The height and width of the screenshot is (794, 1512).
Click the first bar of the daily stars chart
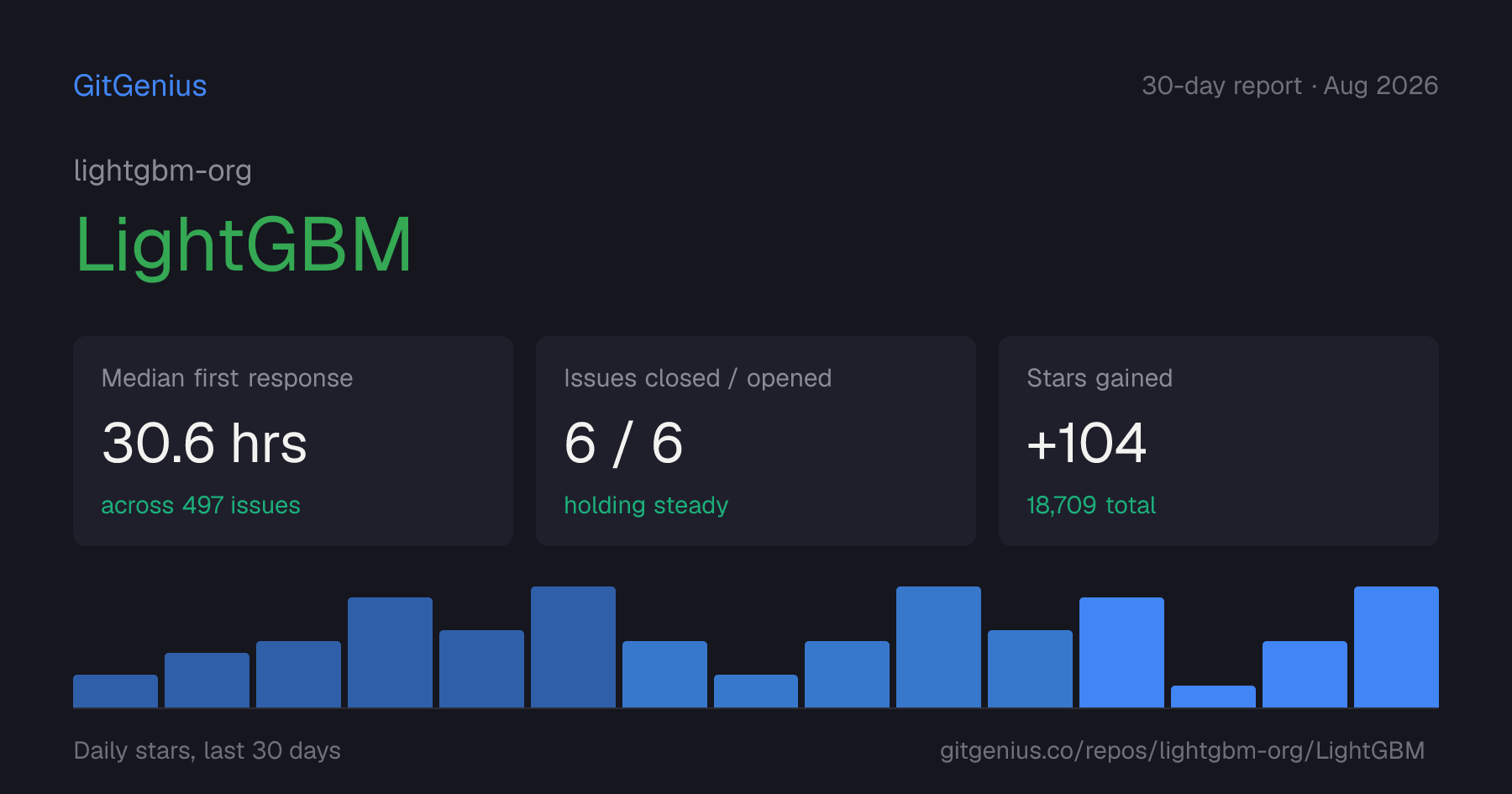click(115, 691)
